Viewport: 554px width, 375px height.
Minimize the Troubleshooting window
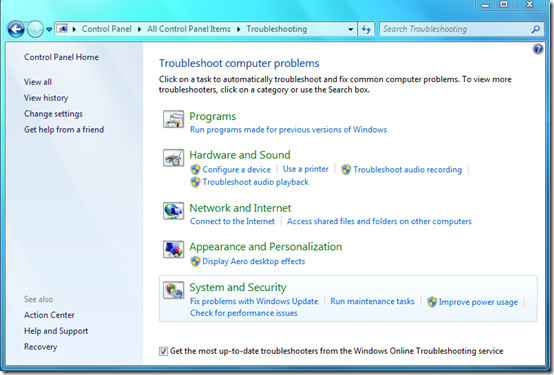(x=485, y=5)
